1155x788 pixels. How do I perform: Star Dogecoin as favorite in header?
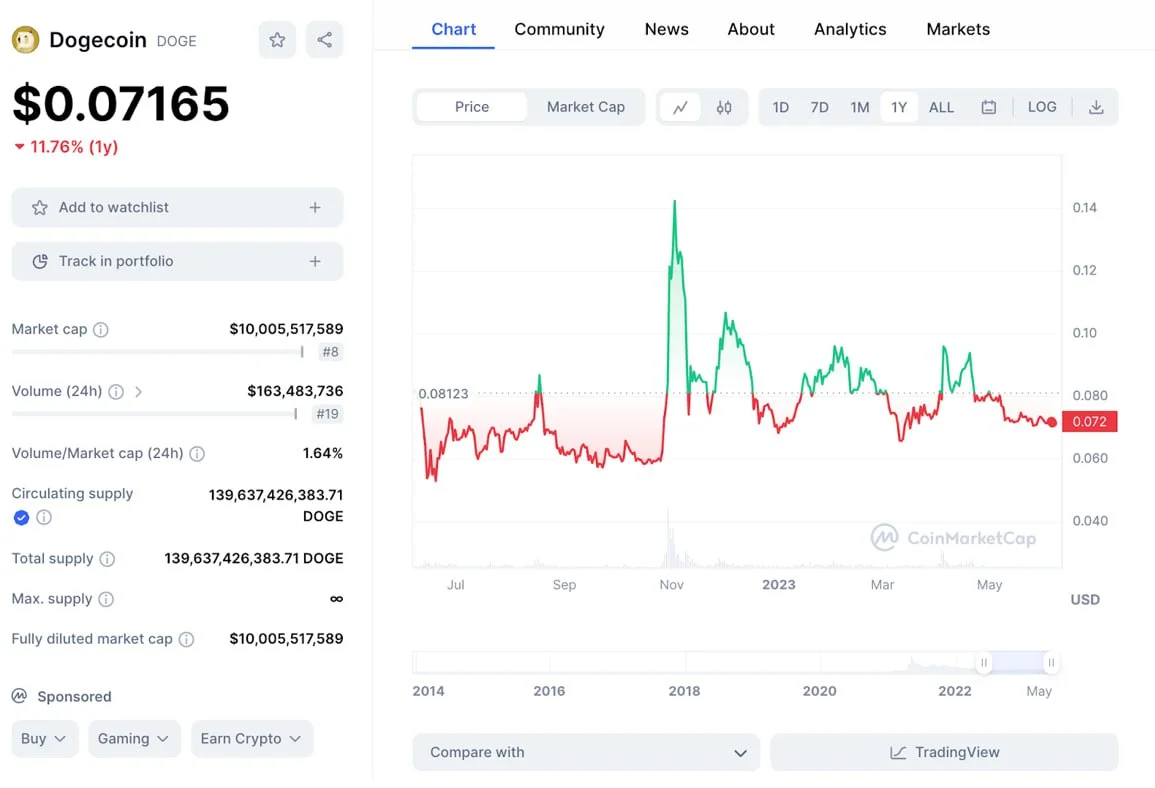(x=277, y=40)
